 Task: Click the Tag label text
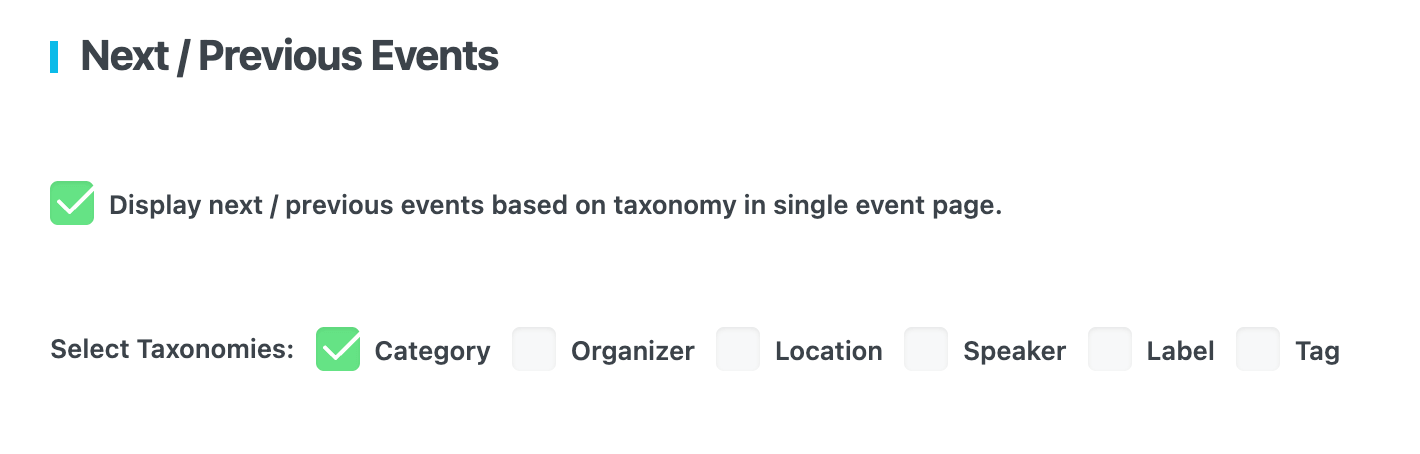(x=1317, y=352)
